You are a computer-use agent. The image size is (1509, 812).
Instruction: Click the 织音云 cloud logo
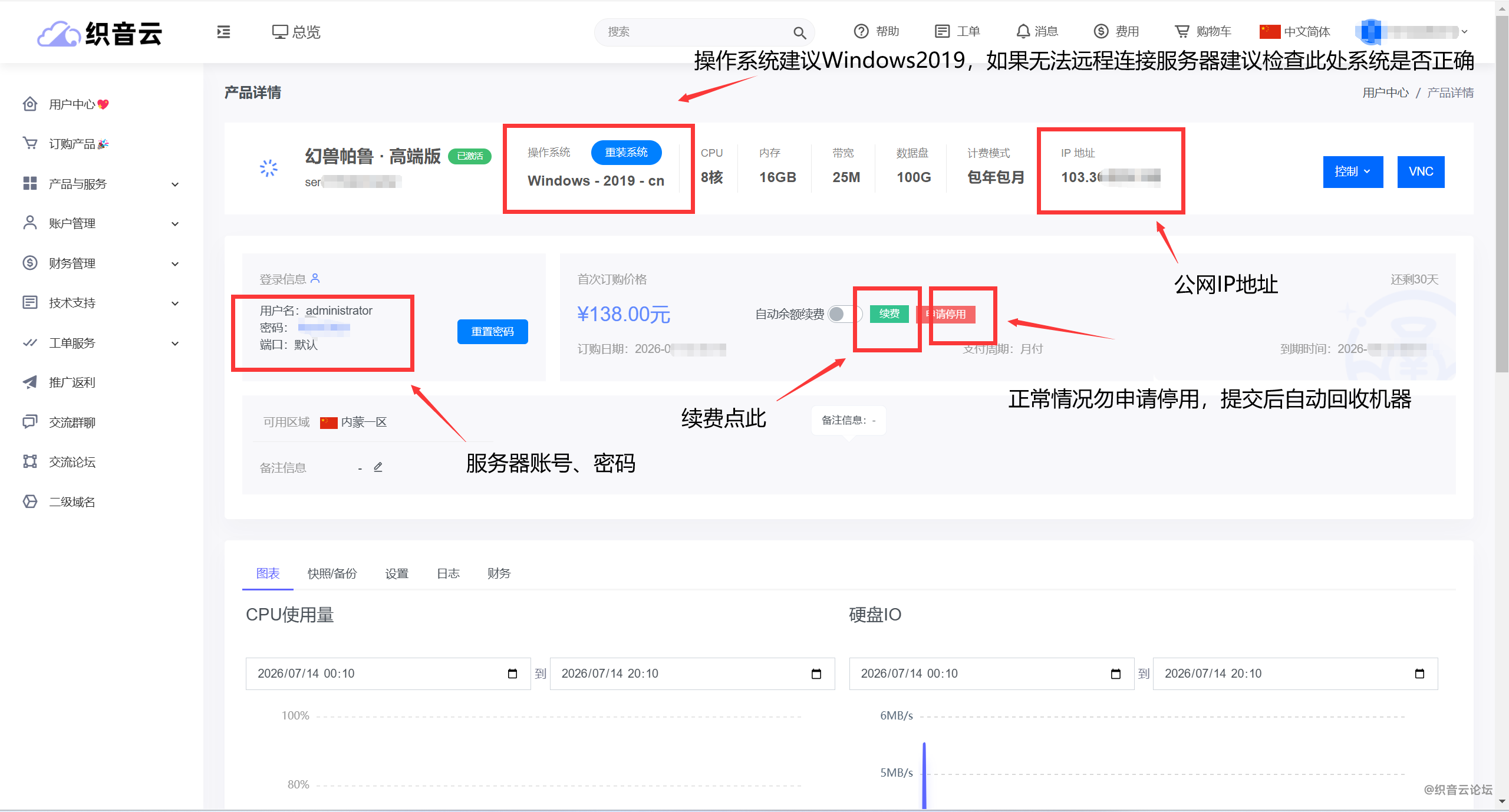click(99, 33)
